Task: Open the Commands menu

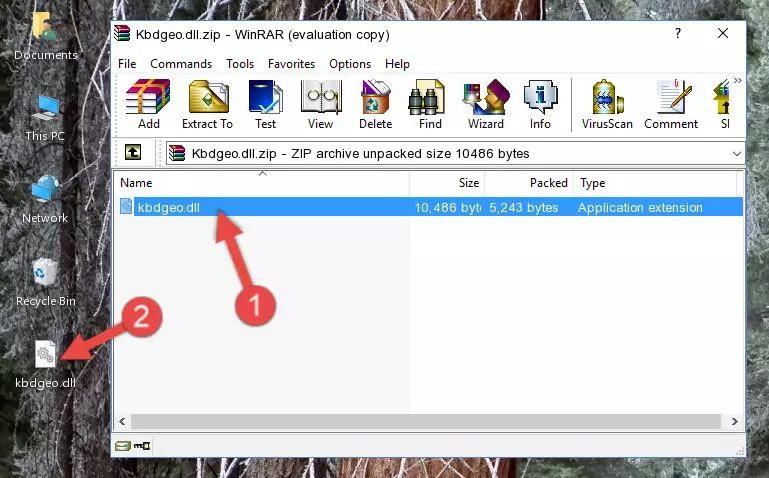Action: tap(181, 64)
